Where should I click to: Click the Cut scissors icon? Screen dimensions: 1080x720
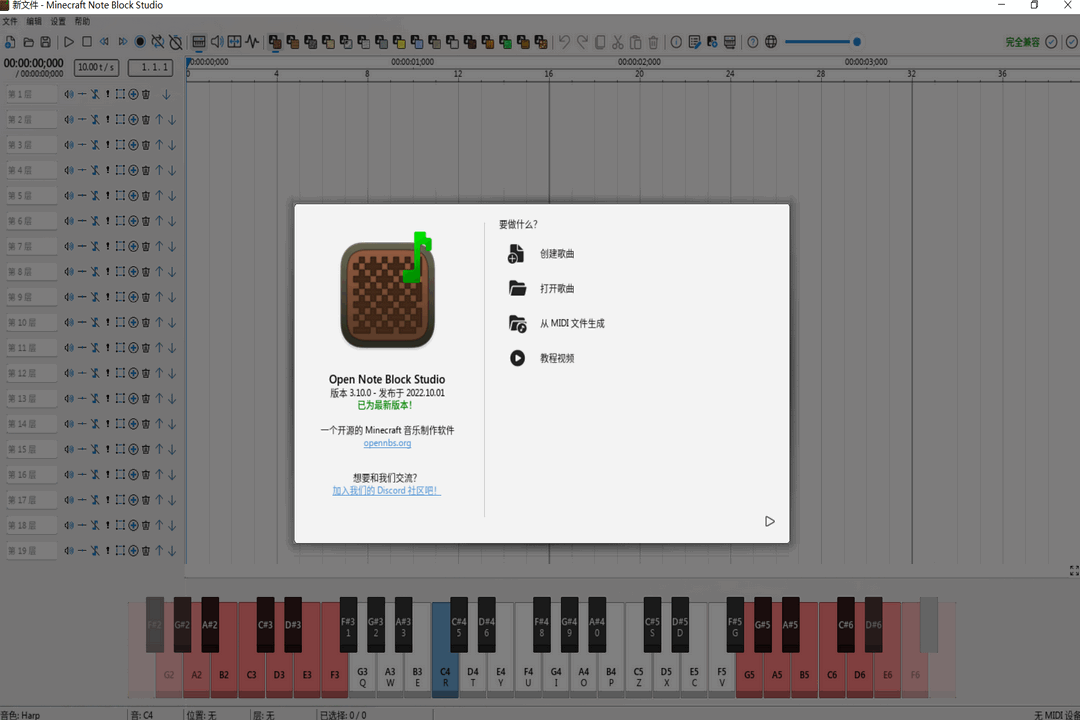coord(617,41)
